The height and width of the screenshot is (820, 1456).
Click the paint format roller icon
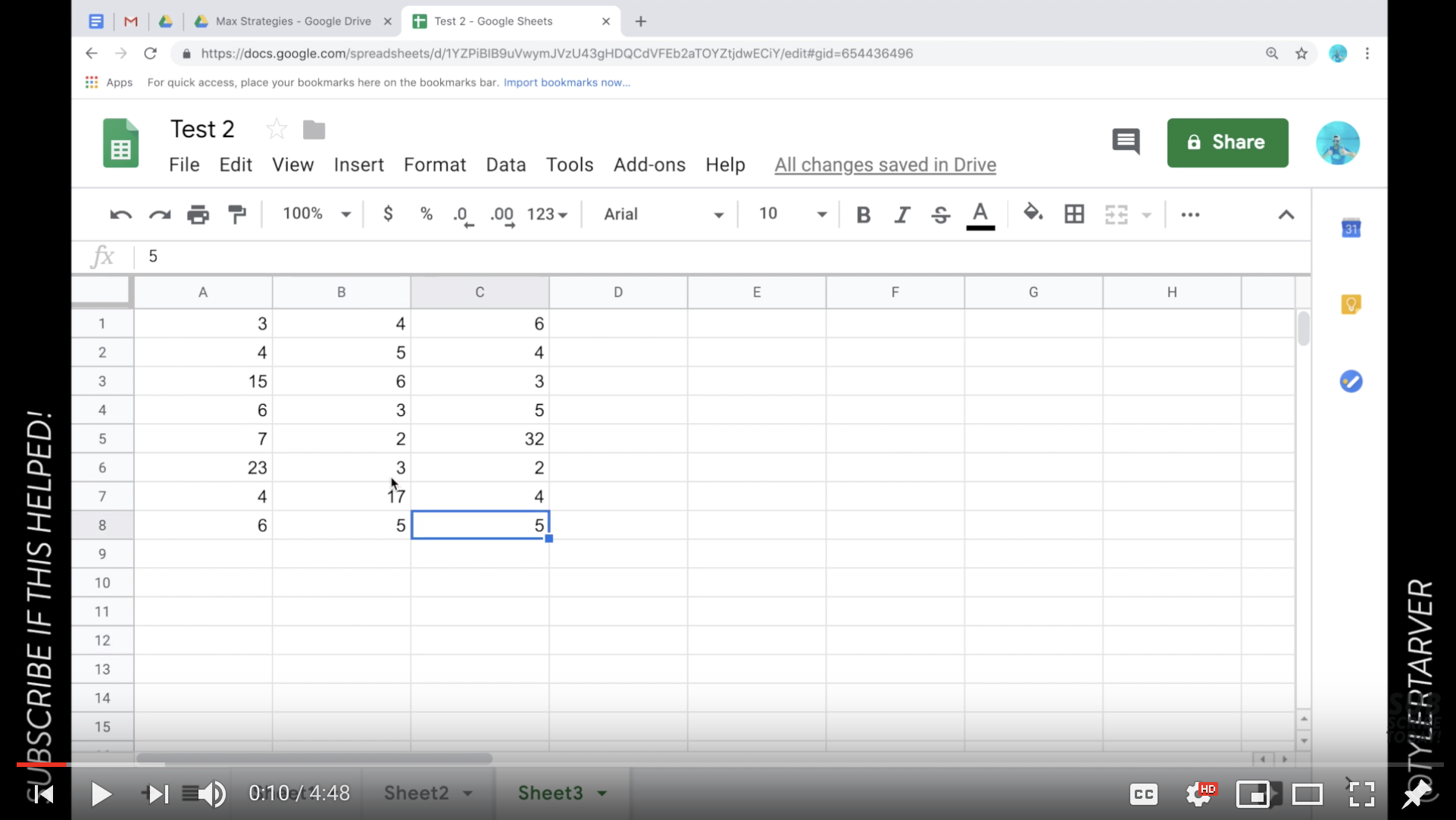click(x=237, y=214)
